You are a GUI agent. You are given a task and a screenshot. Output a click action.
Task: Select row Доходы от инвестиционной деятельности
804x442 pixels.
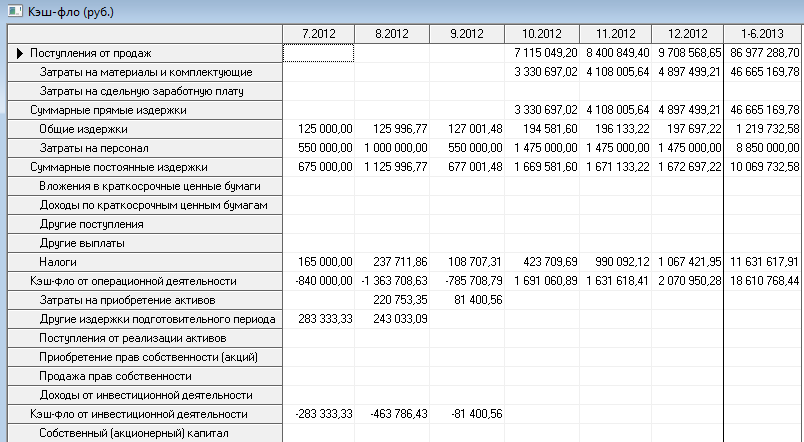[x=145, y=395]
